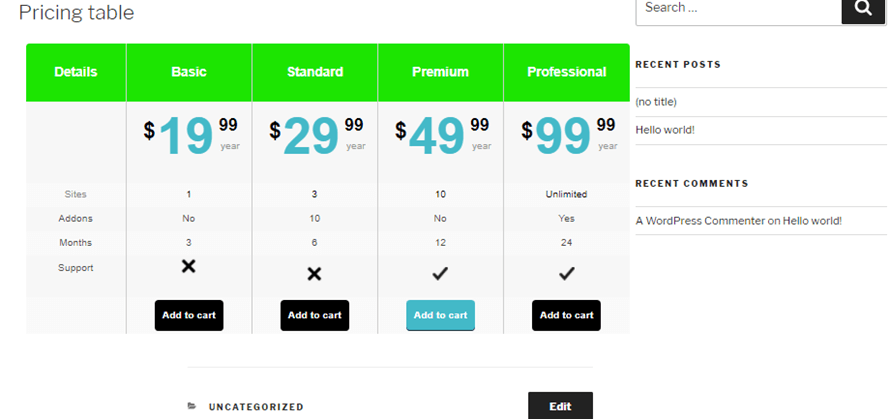Add the Professional plan to cart
Viewport: 890px width, 419px height.
566,315
